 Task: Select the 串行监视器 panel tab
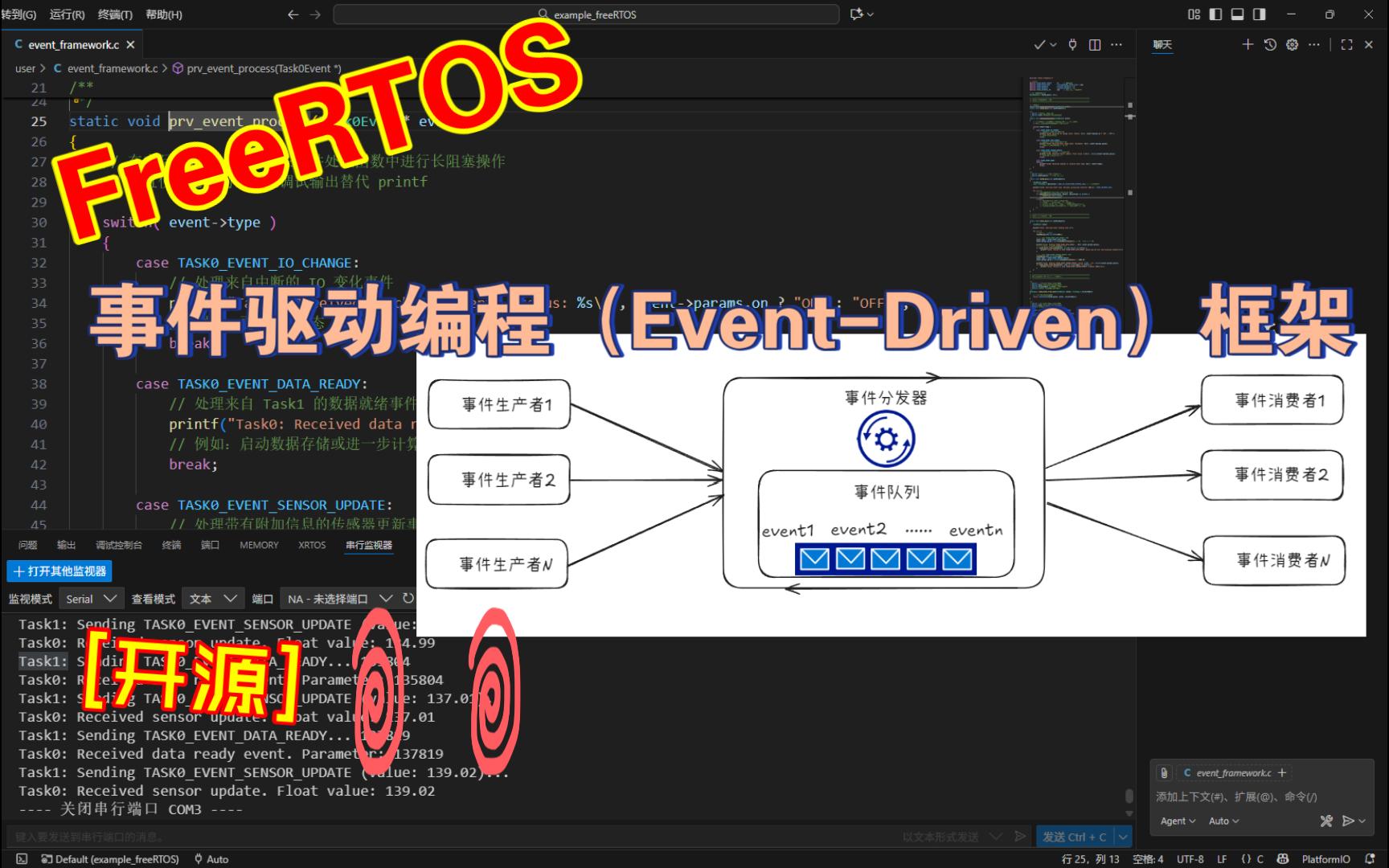pos(369,545)
